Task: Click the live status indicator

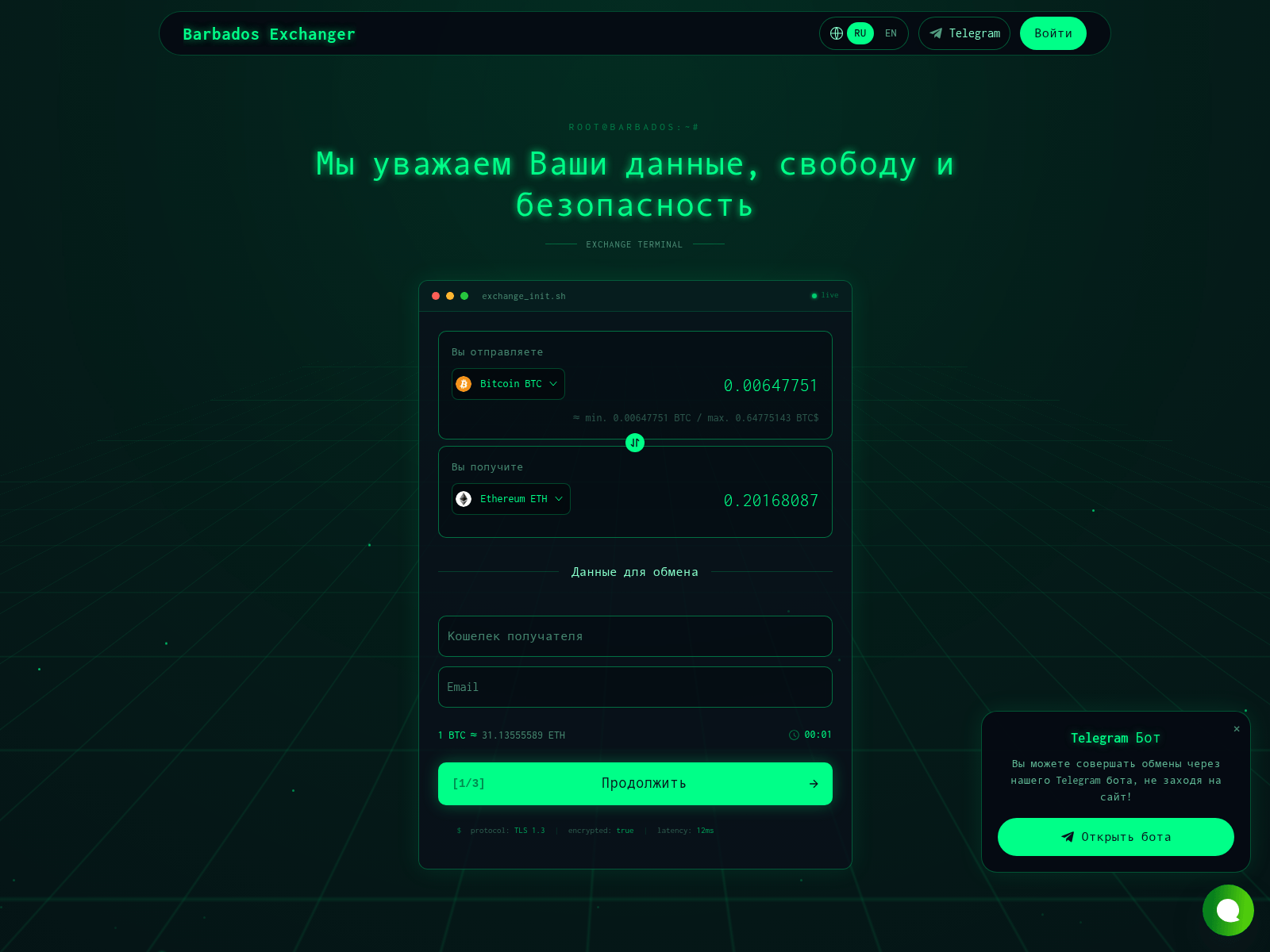Action: click(x=825, y=295)
